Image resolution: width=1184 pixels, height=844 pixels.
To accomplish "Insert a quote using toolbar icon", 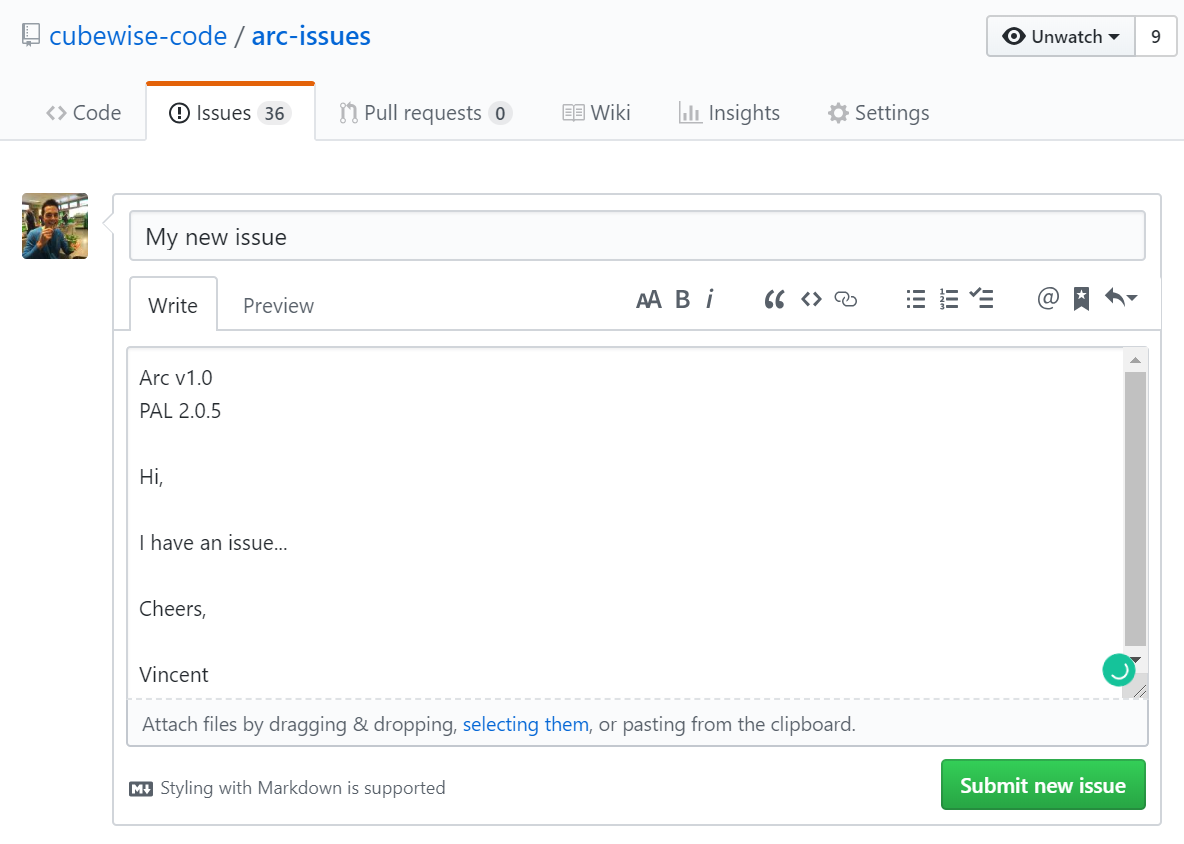I will pyautogui.click(x=774, y=299).
